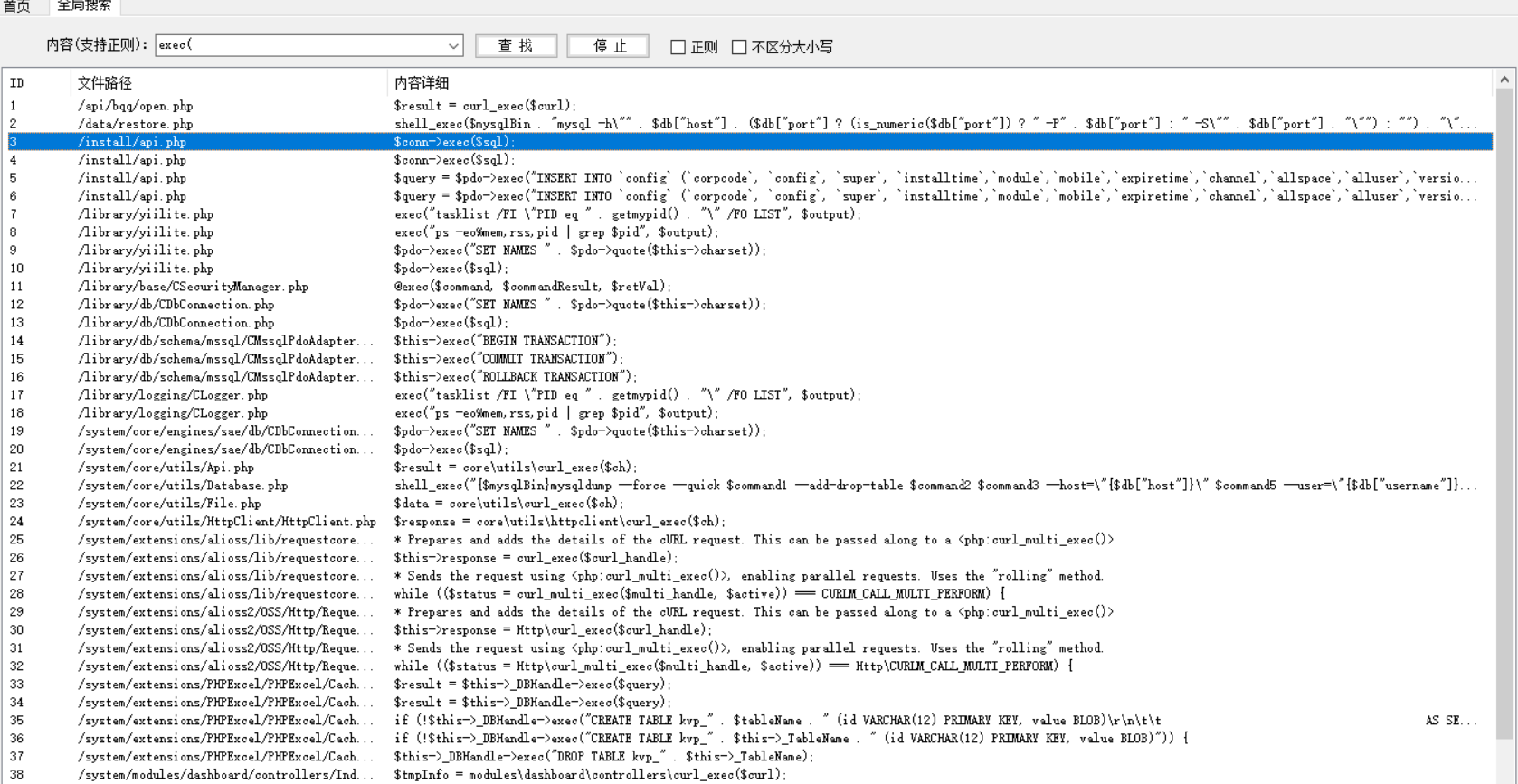Select row 28 curl_multi_exec while loop
Viewport: 1518px width, 784px height.
pyautogui.click(x=750, y=594)
